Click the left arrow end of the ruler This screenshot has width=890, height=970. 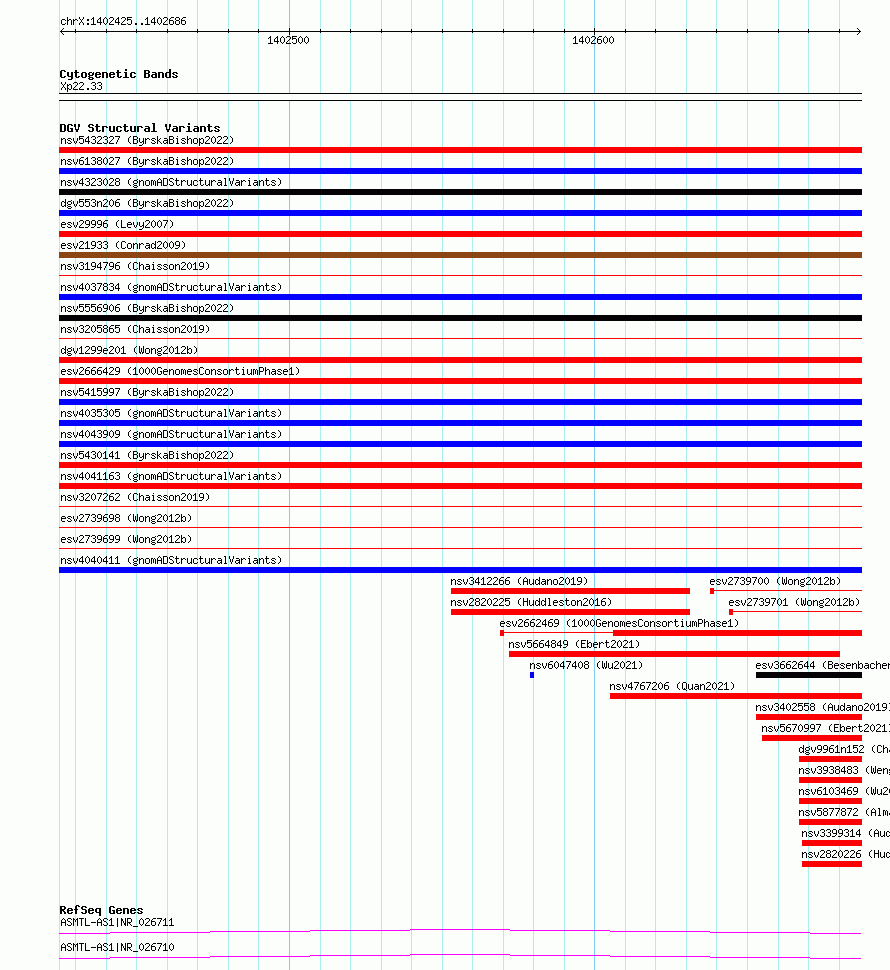pyautogui.click(x=62, y=32)
